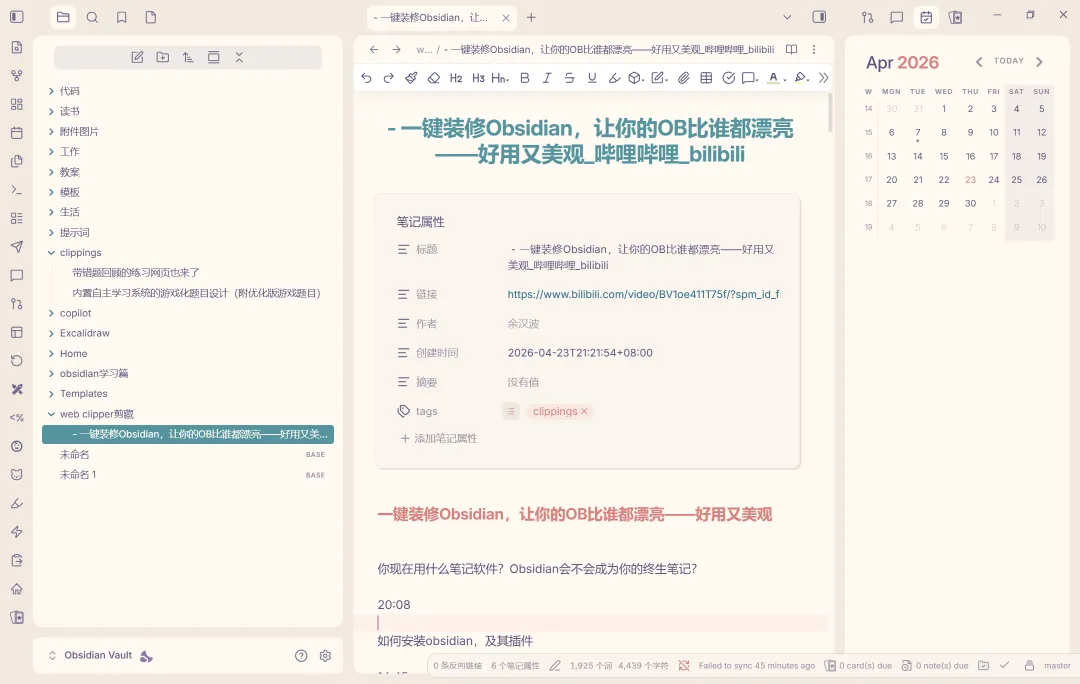Navigate forward with the right arrow
Image resolution: width=1080 pixels, height=684 pixels.
[396, 50]
